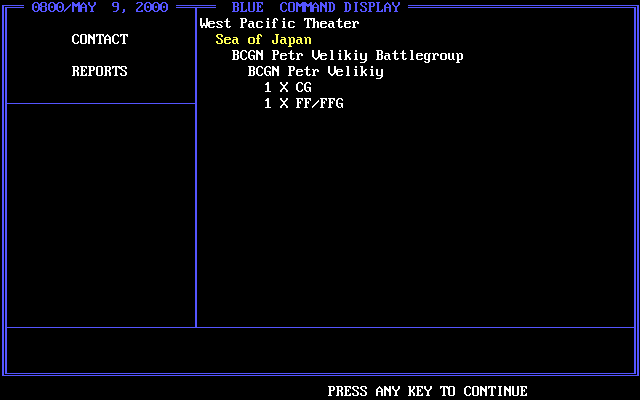
Task: Click PRESS ANY KEY TO CONTINUE prompt
Action: tap(427, 391)
